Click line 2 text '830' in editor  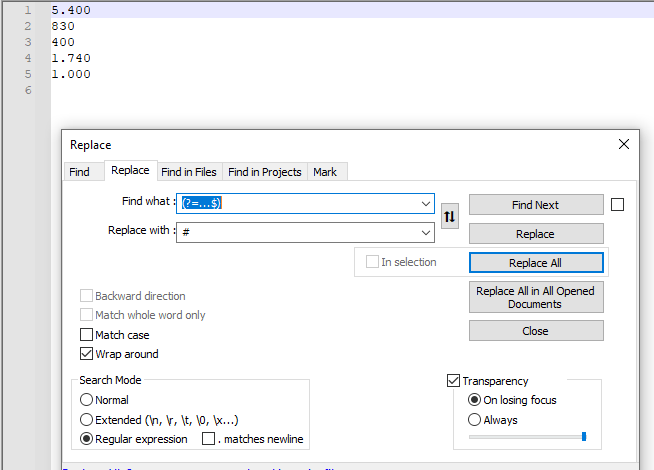coord(63,26)
